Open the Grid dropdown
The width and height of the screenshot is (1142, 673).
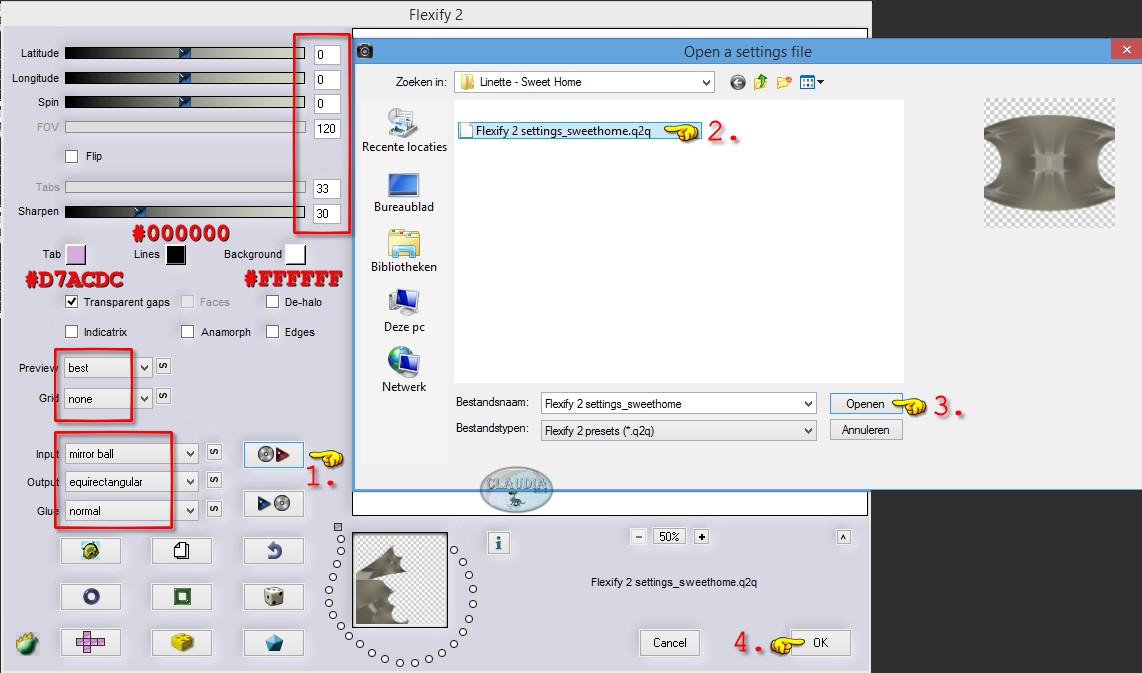pyautogui.click(x=108, y=399)
